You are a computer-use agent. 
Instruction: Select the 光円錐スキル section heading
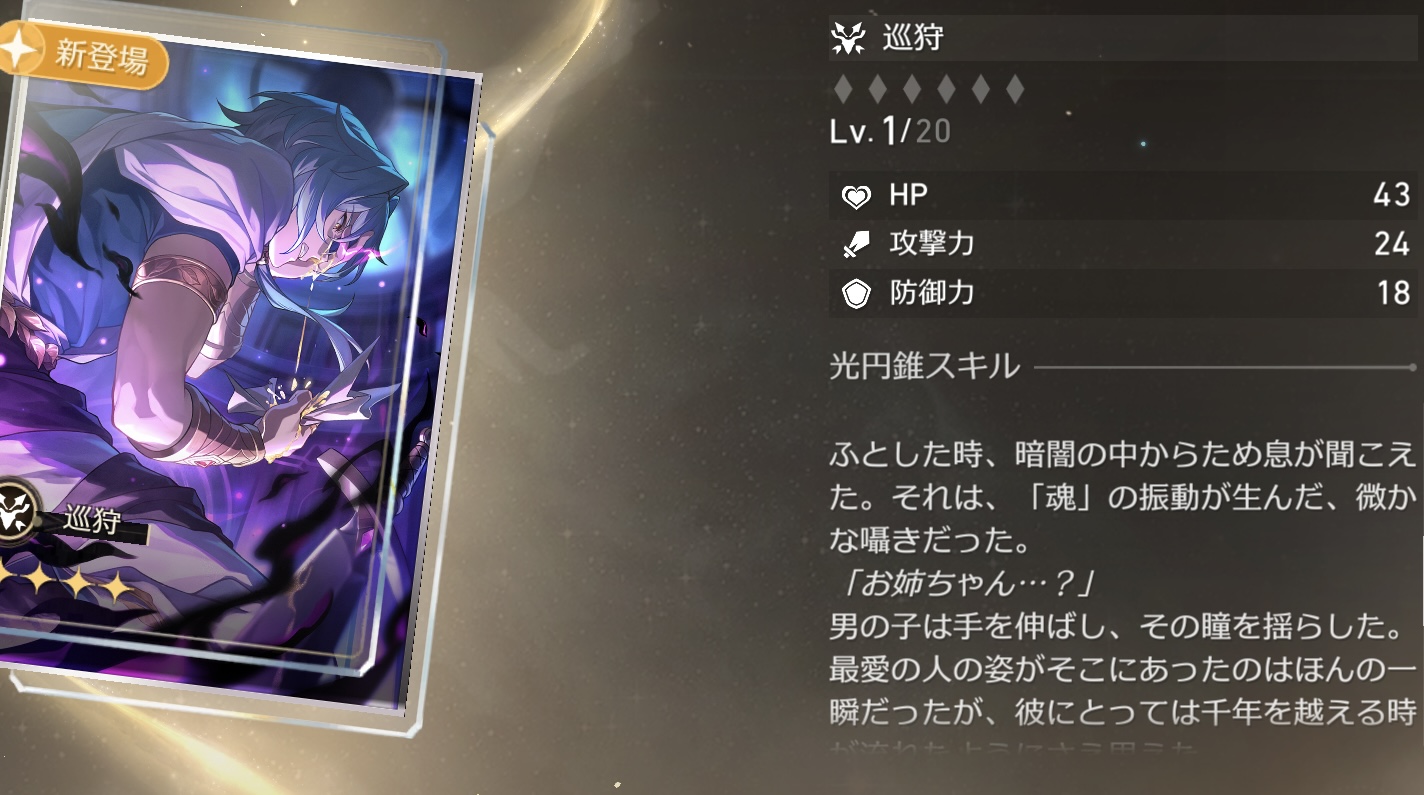tap(925, 367)
